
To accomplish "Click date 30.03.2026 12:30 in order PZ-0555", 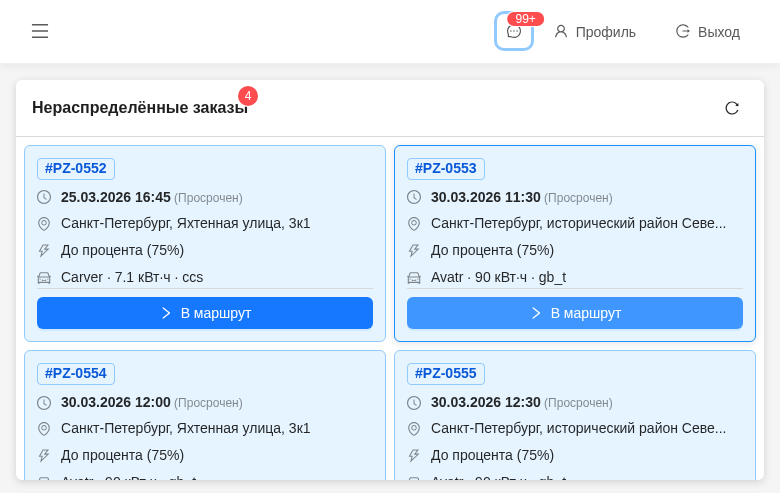I will tap(486, 402).
